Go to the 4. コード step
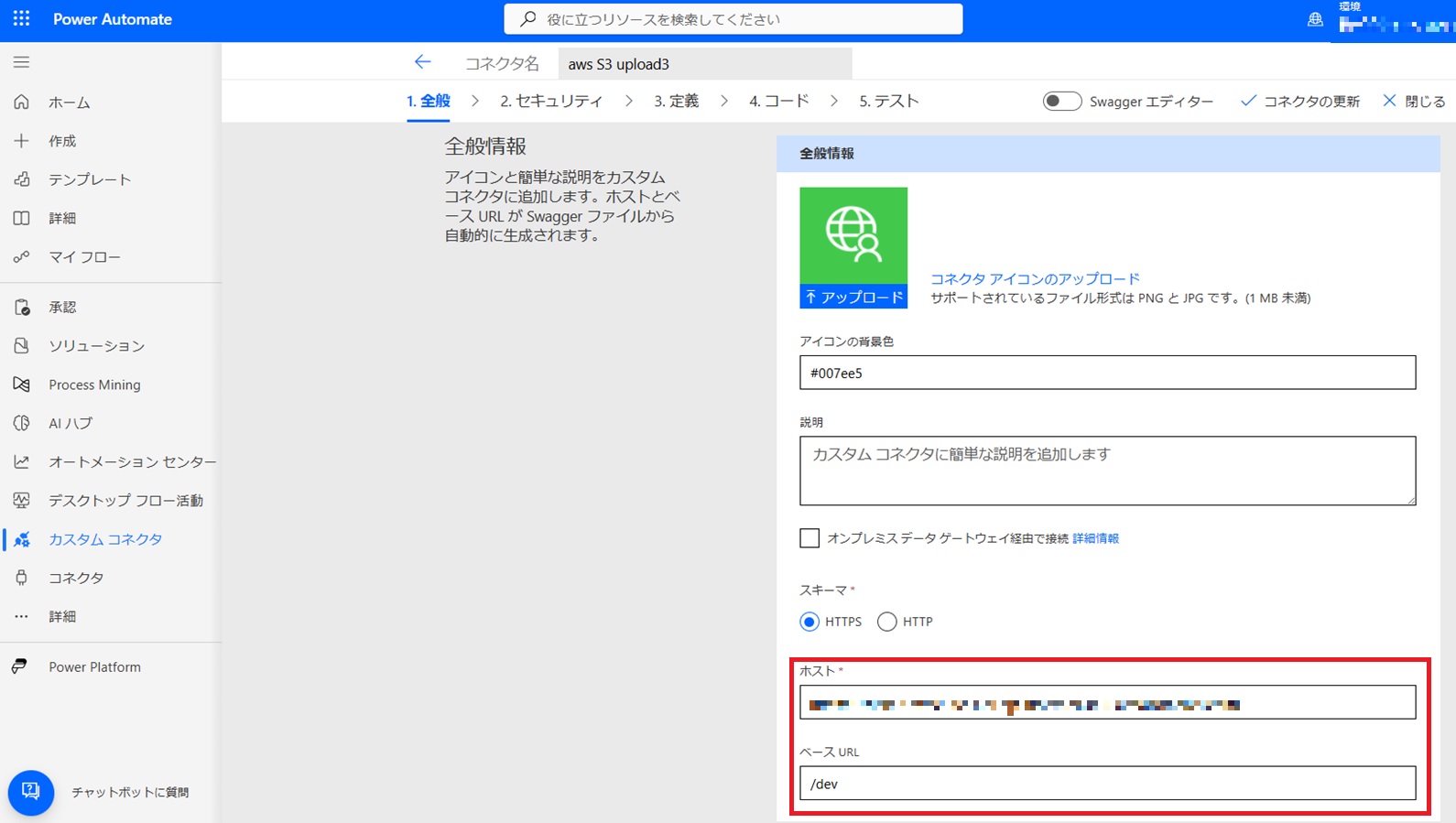 pos(779,101)
